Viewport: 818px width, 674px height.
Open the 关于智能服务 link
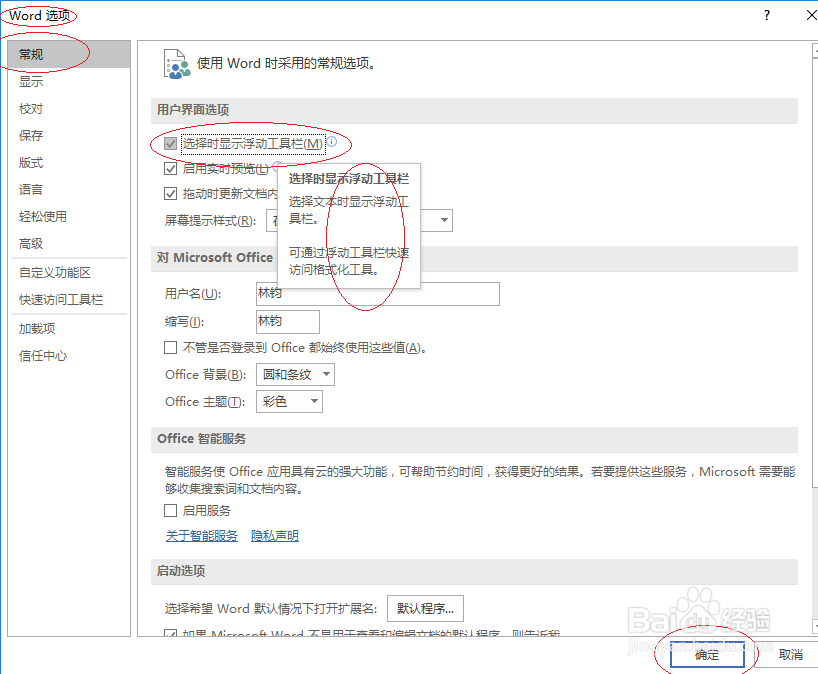coord(201,535)
